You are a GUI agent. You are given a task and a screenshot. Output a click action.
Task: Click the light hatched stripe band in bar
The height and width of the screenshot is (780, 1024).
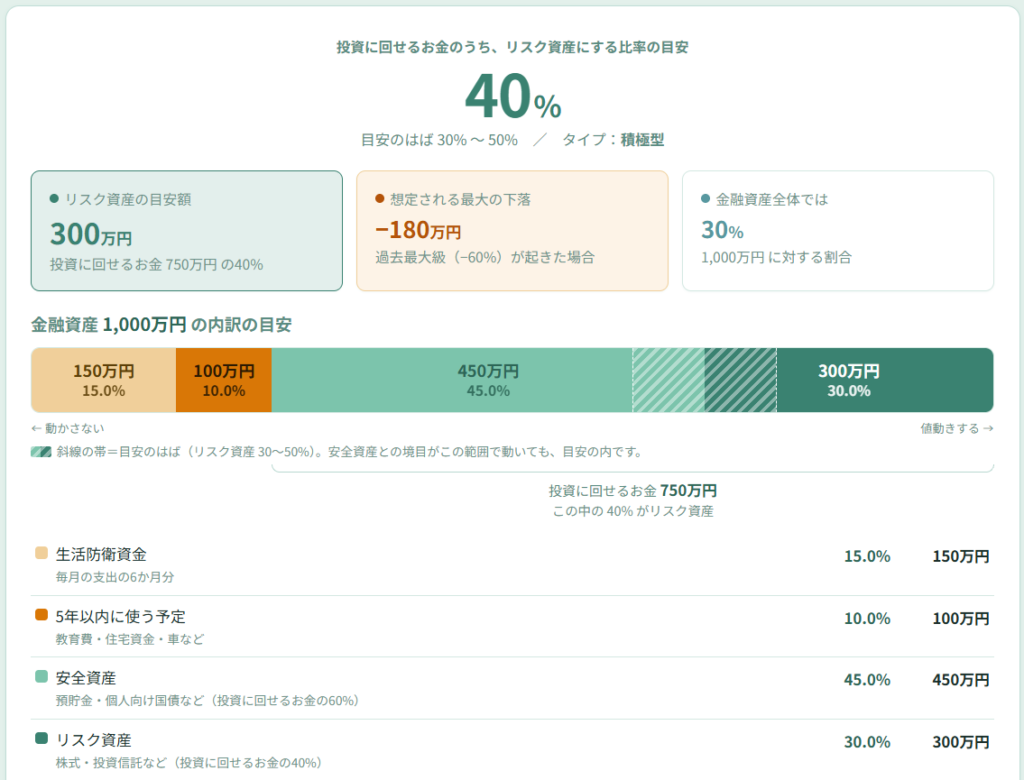[668, 380]
